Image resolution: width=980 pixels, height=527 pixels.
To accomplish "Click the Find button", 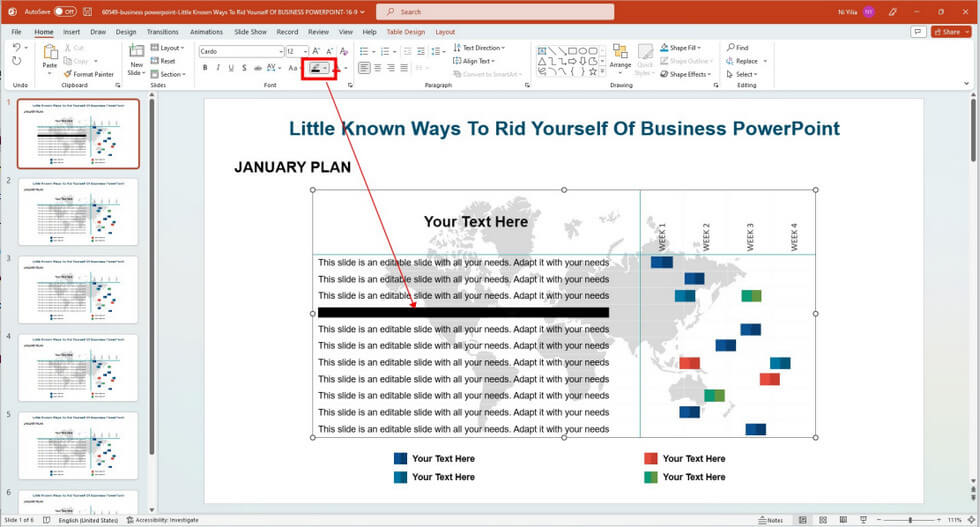I will pyautogui.click(x=738, y=48).
